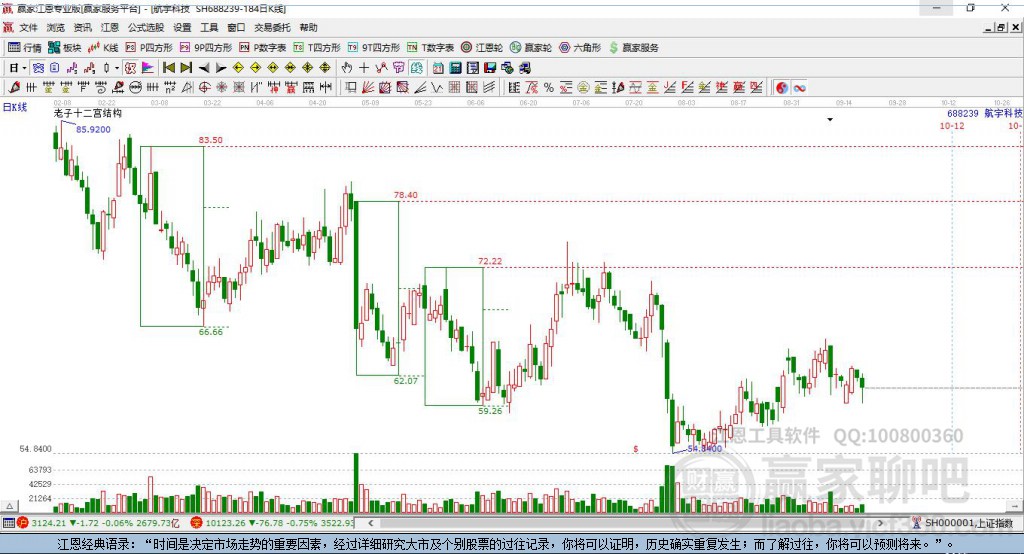This screenshot has width=1024, height=554.
Task: Click the 老子十二宫结构 chart label
Action: 88,113
